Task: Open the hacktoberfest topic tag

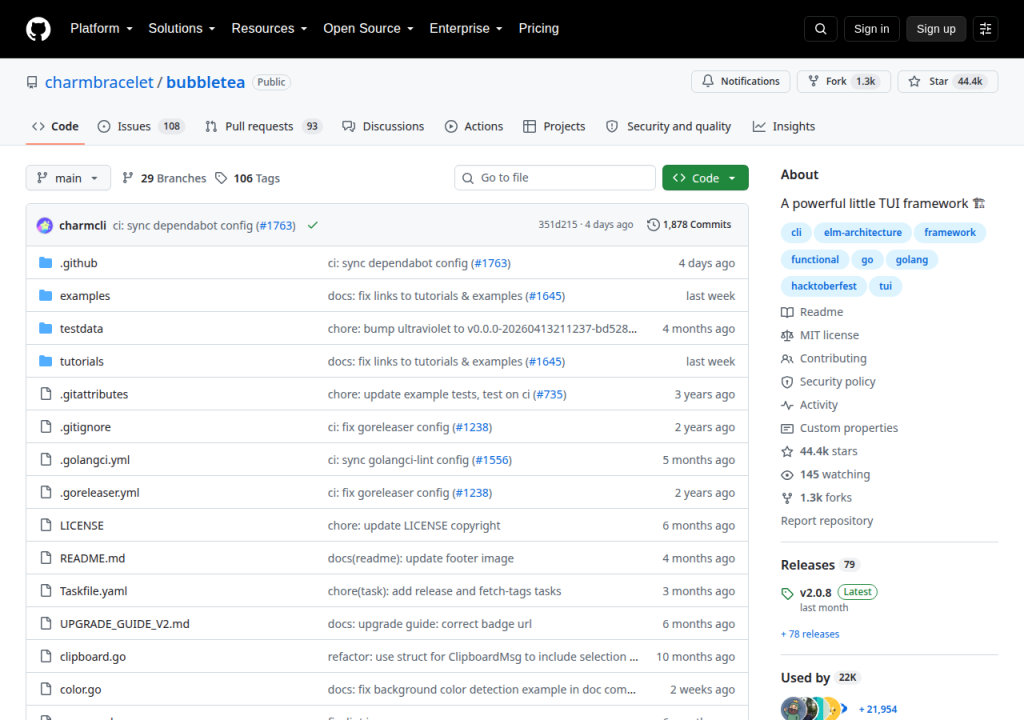Action: [x=824, y=286]
